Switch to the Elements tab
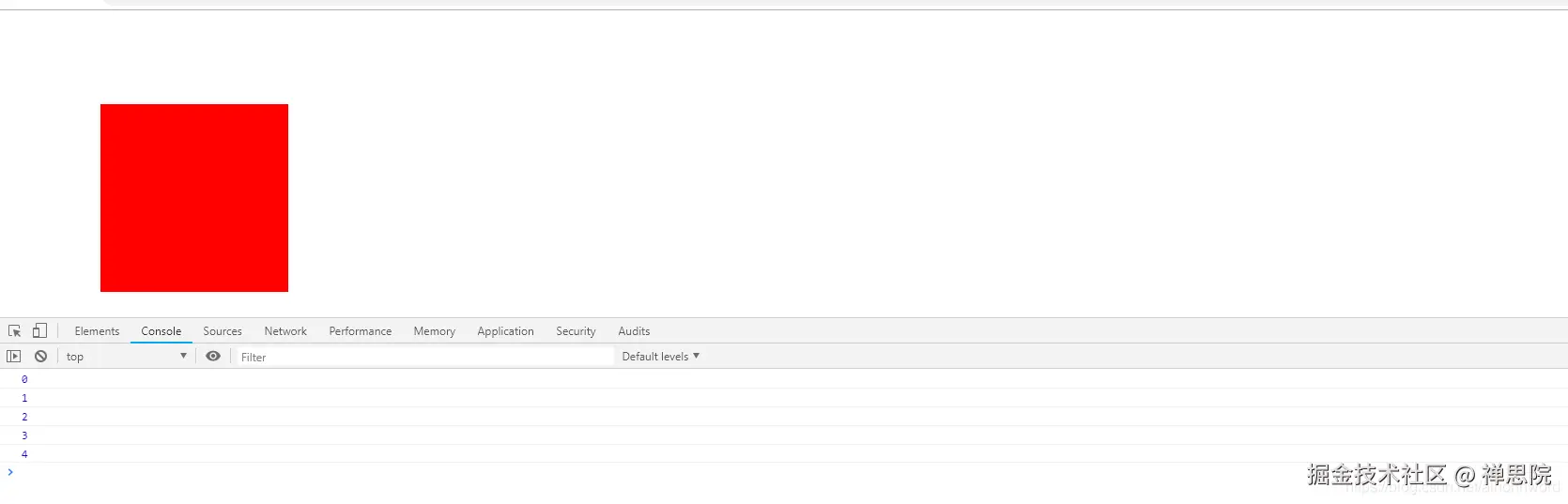Screen dimensions: 1568x504 coord(97,331)
